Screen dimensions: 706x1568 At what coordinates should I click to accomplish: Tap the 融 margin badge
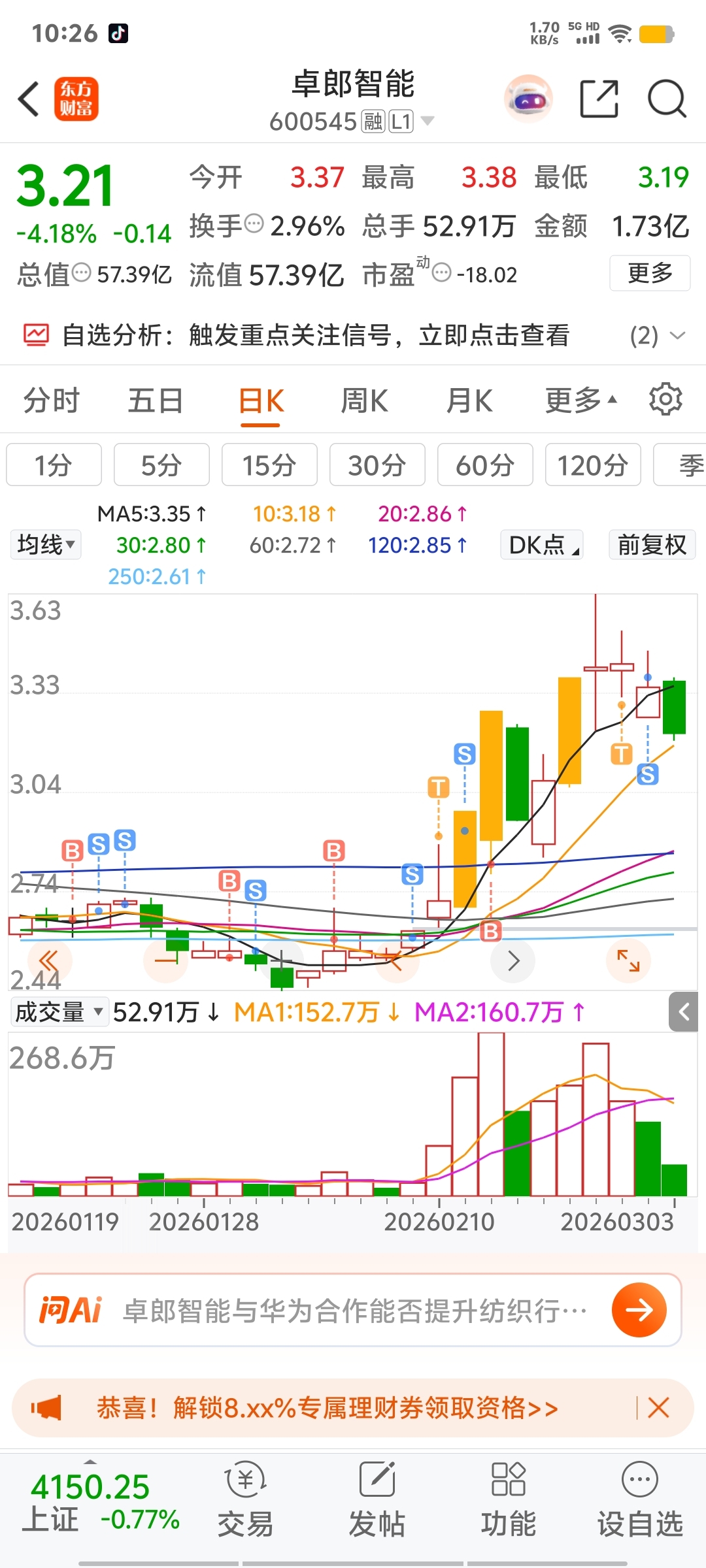[x=373, y=122]
